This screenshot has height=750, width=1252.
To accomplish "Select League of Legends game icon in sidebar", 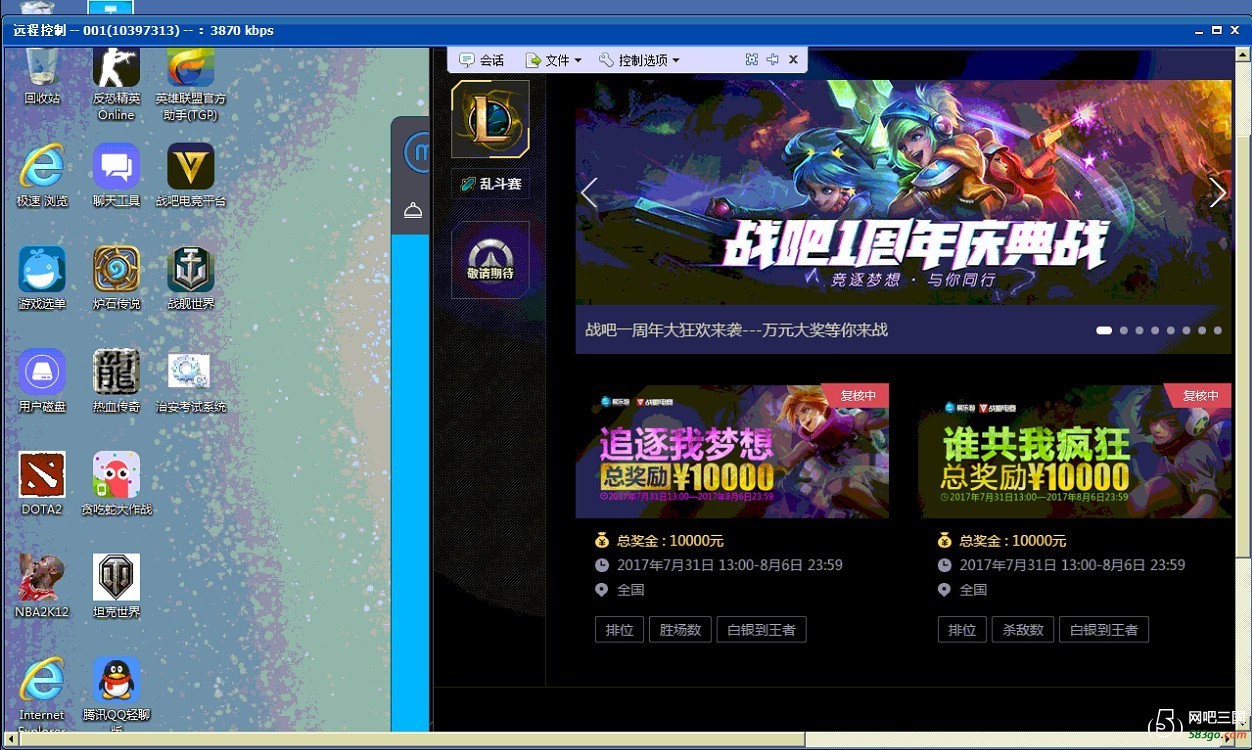I will coord(490,119).
